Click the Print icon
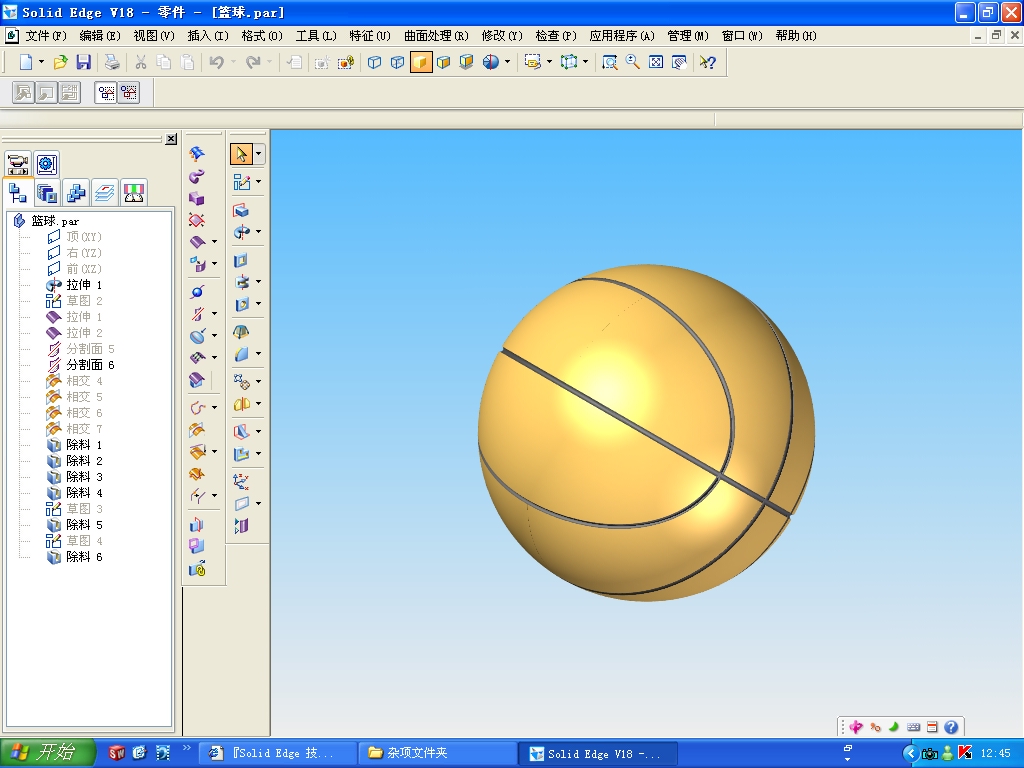This screenshot has width=1024, height=768. pos(112,62)
